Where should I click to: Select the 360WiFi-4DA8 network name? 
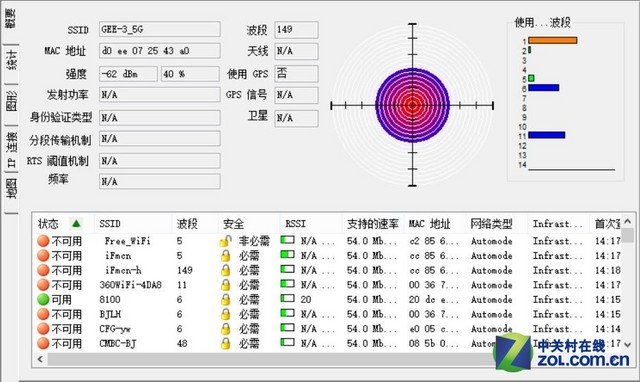131,285
